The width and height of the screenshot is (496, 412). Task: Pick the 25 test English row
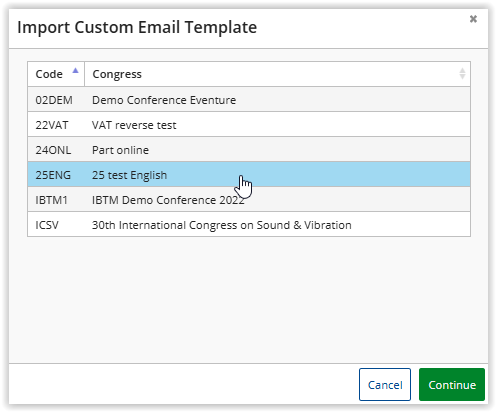point(249,174)
